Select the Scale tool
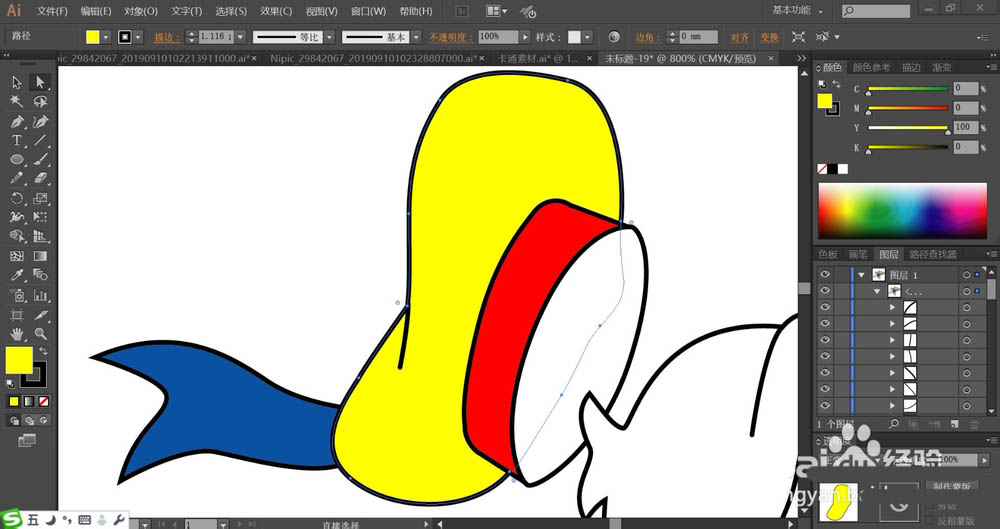Screen dimensions: 1000x529 [40, 198]
